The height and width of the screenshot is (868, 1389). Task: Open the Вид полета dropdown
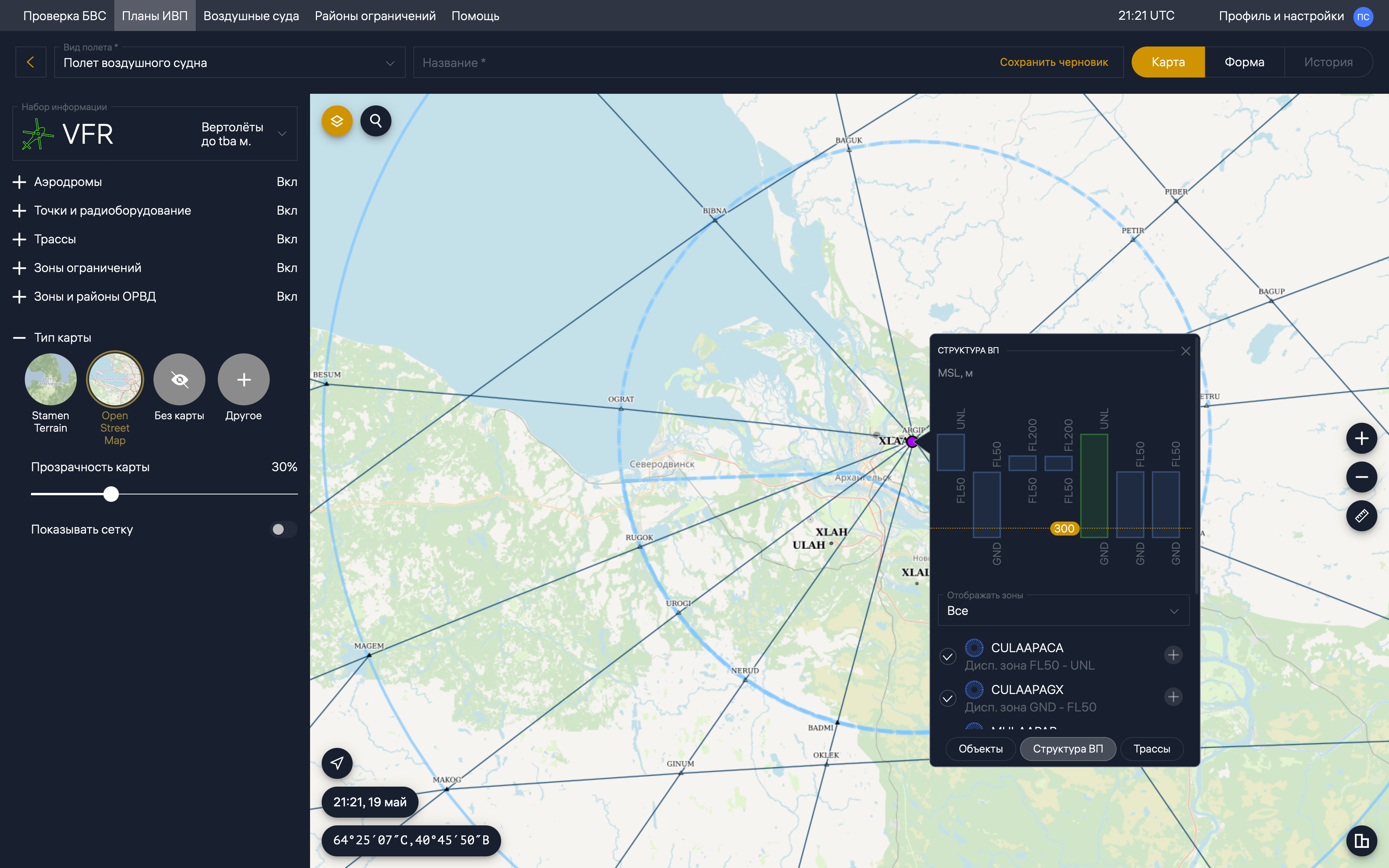(229, 62)
